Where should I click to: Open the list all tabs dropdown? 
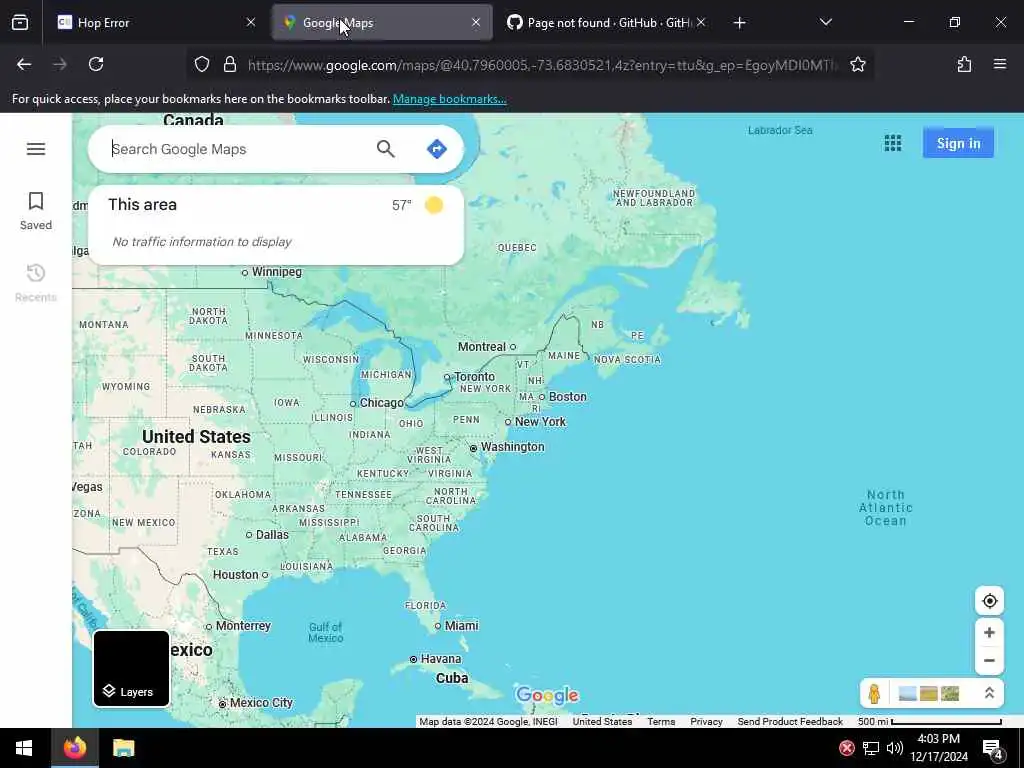825,22
